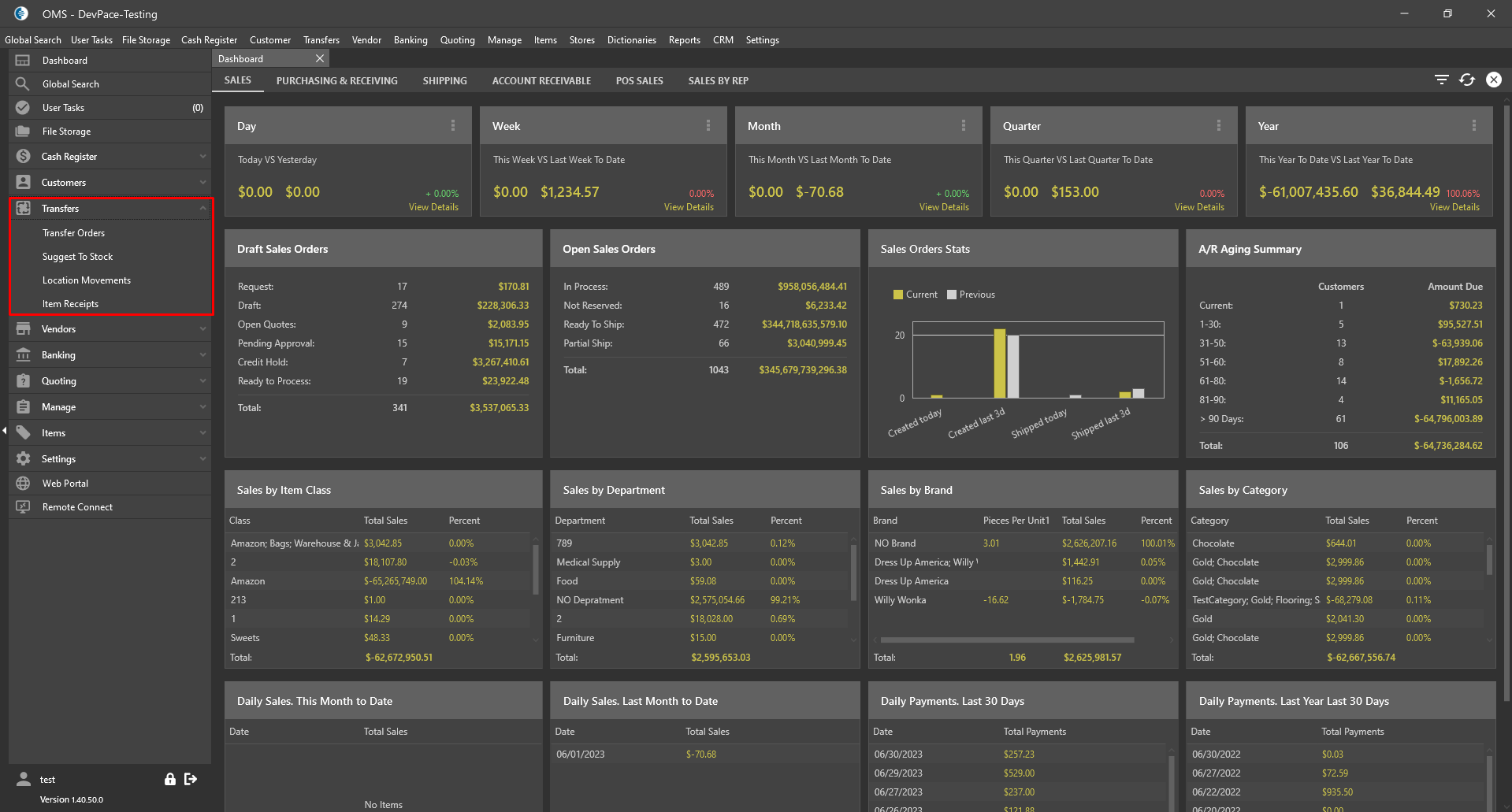Image resolution: width=1512 pixels, height=812 pixels.
Task: Click the Items tag icon
Action: (23, 433)
